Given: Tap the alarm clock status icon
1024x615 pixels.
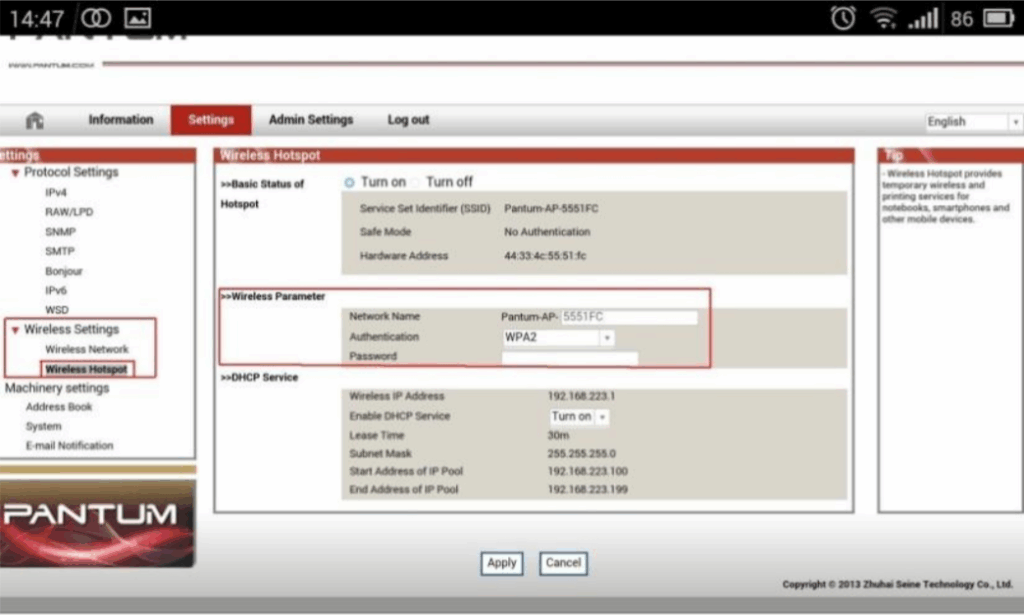Looking at the screenshot, I should tap(843, 18).
